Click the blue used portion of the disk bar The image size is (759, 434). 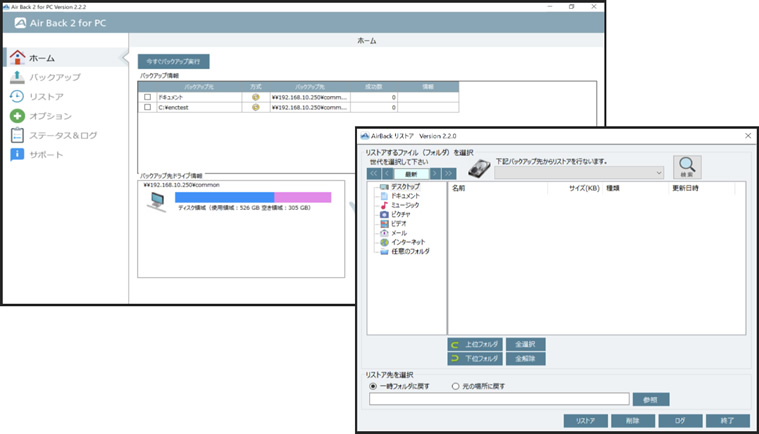225,197
